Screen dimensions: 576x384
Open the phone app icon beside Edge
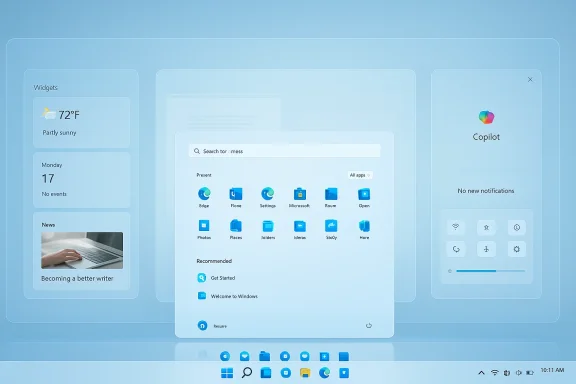(236, 194)
